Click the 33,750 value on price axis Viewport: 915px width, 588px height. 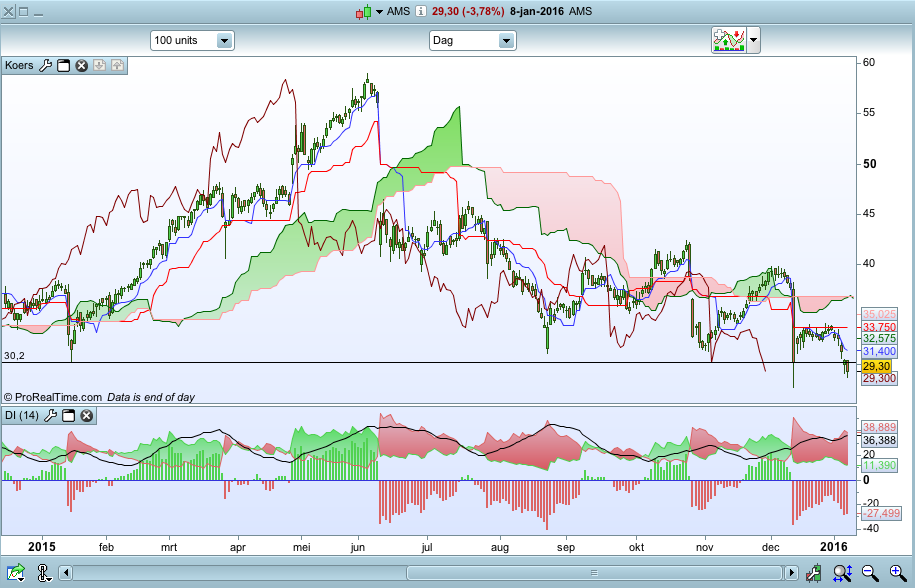879,327
